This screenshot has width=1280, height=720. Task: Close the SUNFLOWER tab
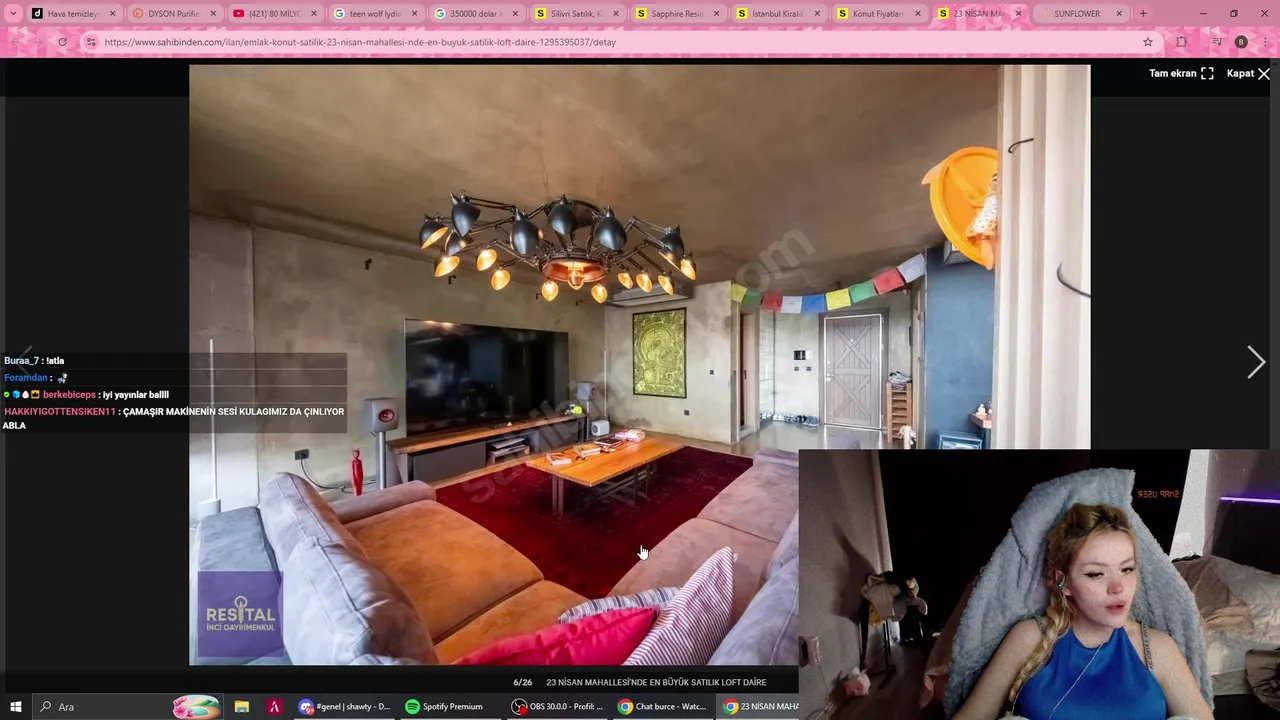click(x=1119, y=14)
